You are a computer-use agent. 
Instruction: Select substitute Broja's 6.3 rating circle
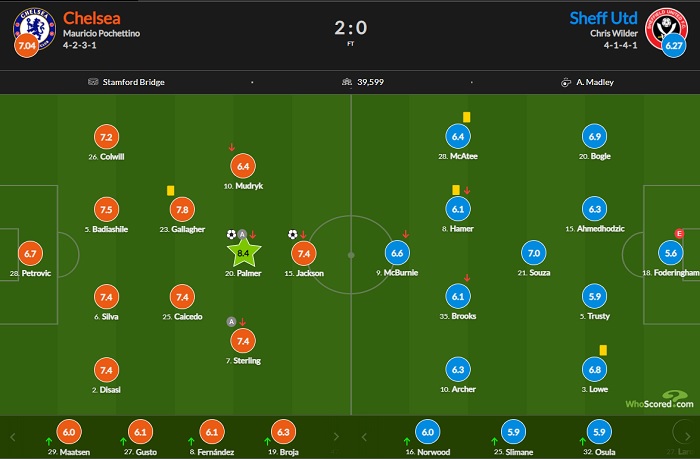tap(284, 432)
